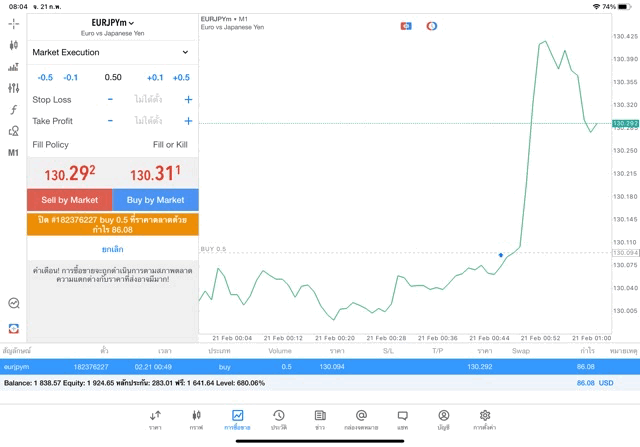Click the circular chart icon in the sidebar
Image resolution: width=640 pixels, height=447 pixels.
[x=14, y=303]
